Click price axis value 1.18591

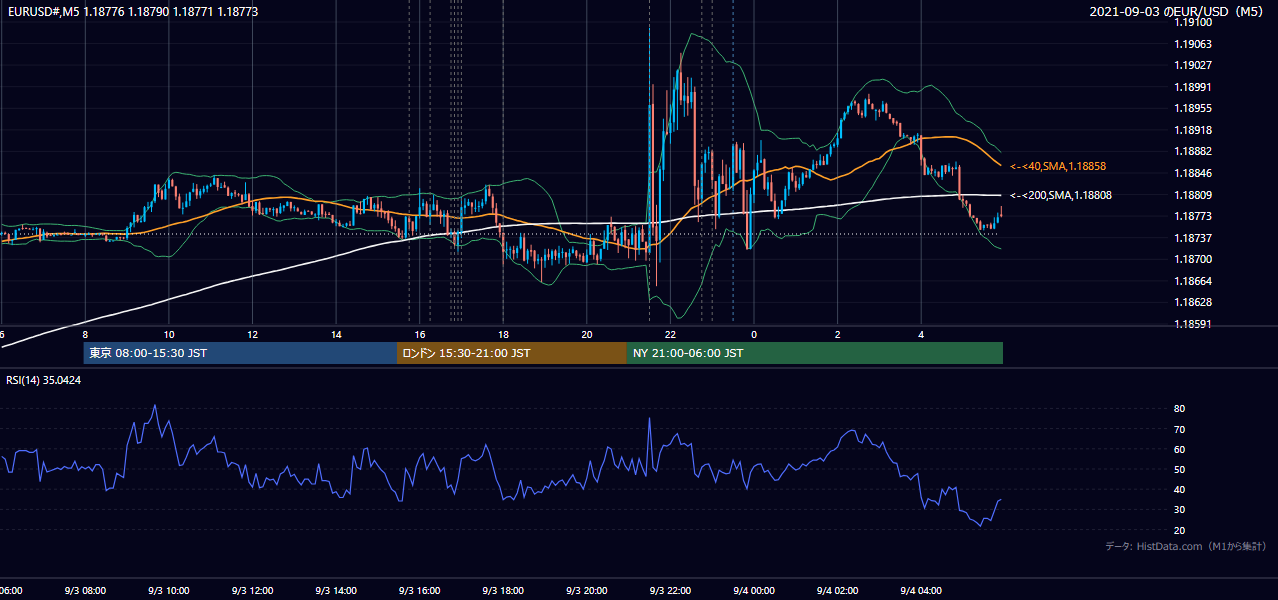click(x=1194, y=324)
